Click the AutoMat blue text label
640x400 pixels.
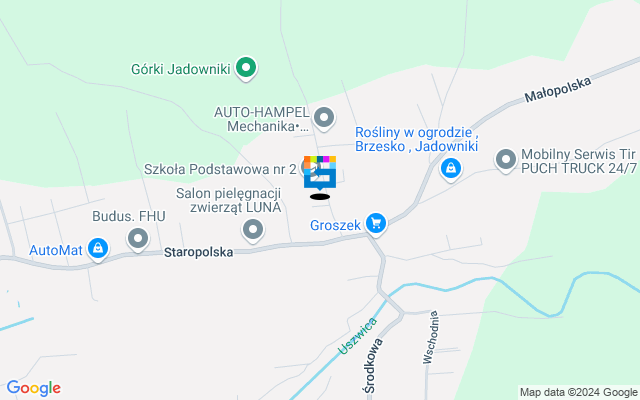56,250
